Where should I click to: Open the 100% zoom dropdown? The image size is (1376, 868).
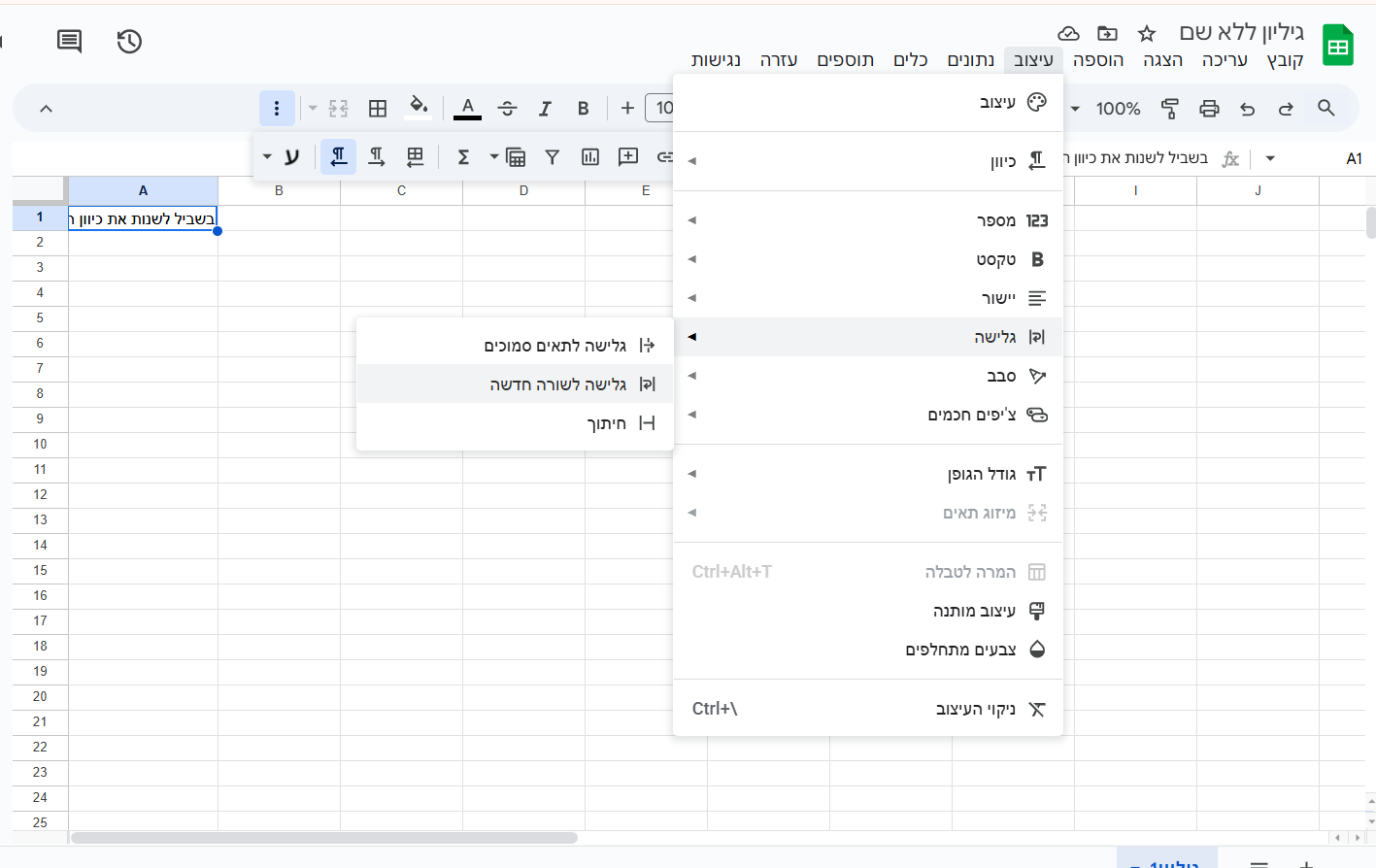pyautogui.click(x=1107, y=109)
